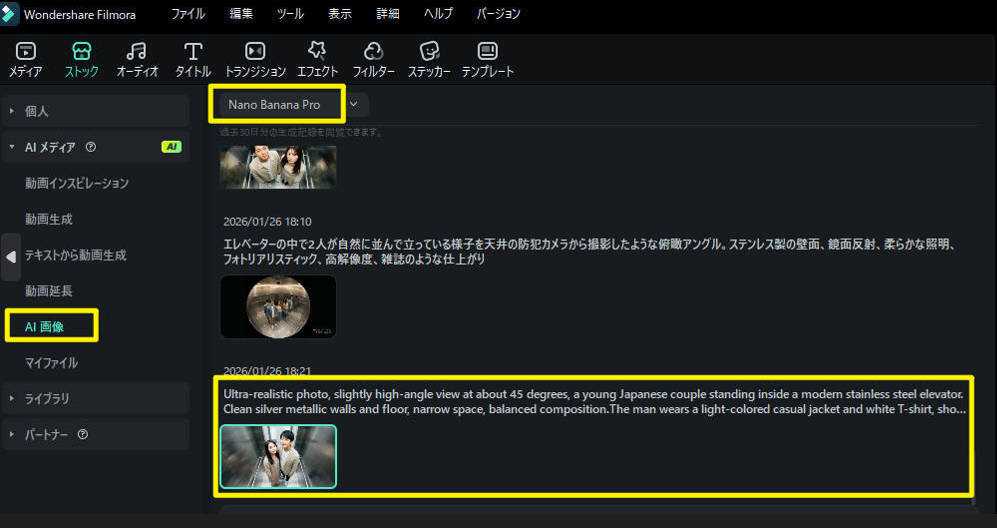Click help icon next to AI メディア
997x528 pixels.
click(91, 147)
